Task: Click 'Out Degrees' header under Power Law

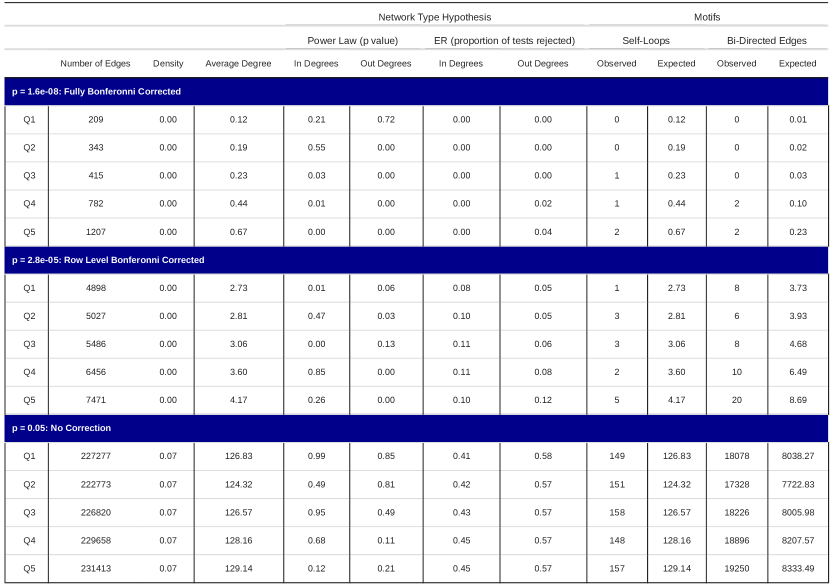Action: [x=386, y=64]
